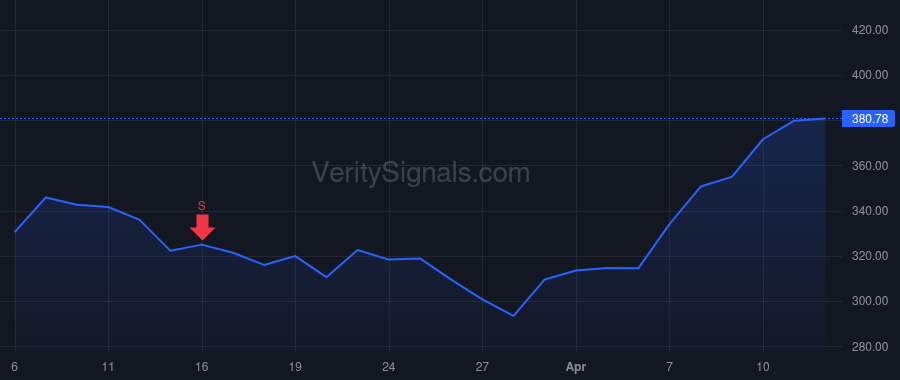The image size is (900, 380).
Task: Click the 280.00 price axis label
Action: click(870, 347)
